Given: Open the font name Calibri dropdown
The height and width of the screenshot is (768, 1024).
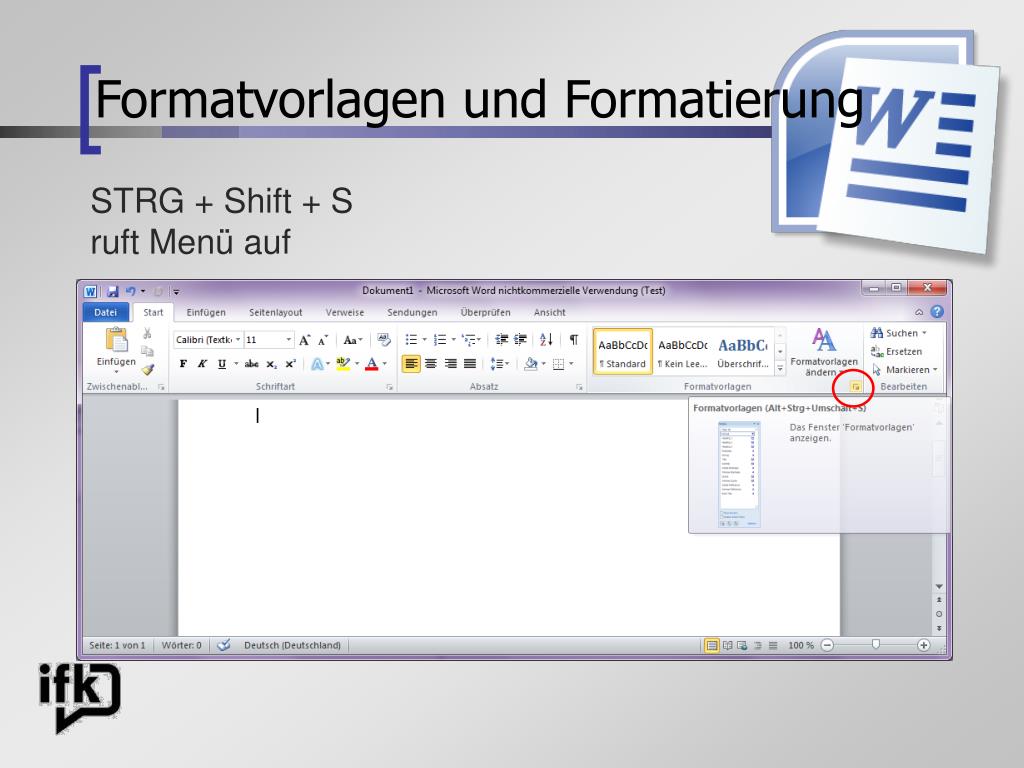Looking at the screenshot, I should click(x=238, y=340).
